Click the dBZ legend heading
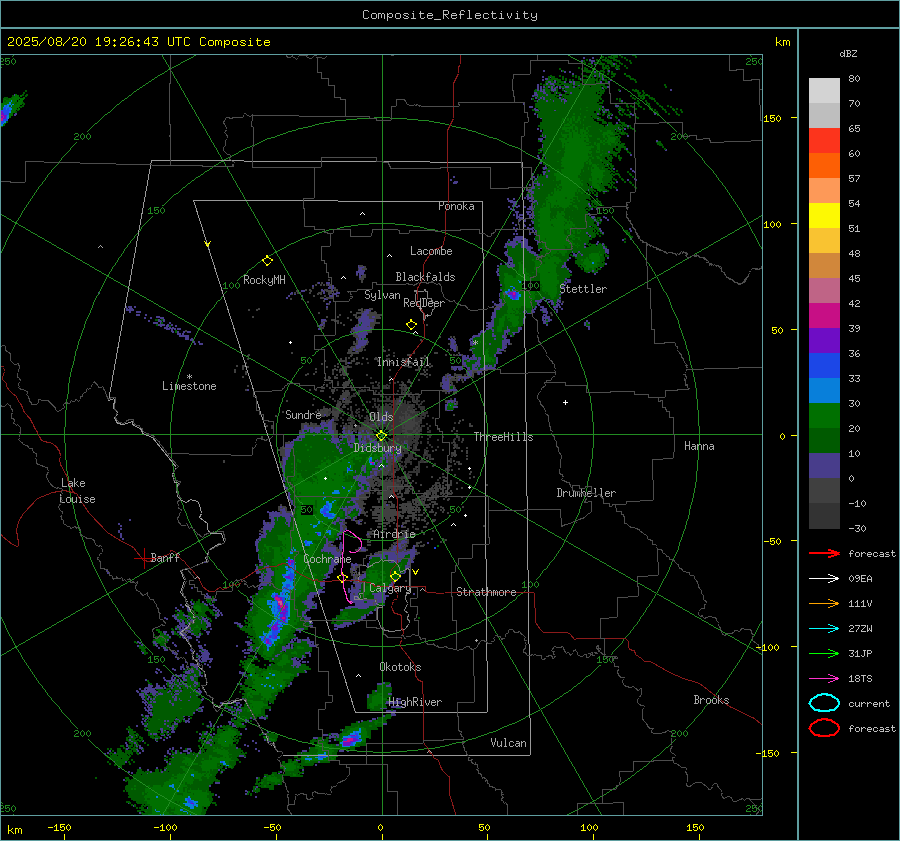 [848, 53]
